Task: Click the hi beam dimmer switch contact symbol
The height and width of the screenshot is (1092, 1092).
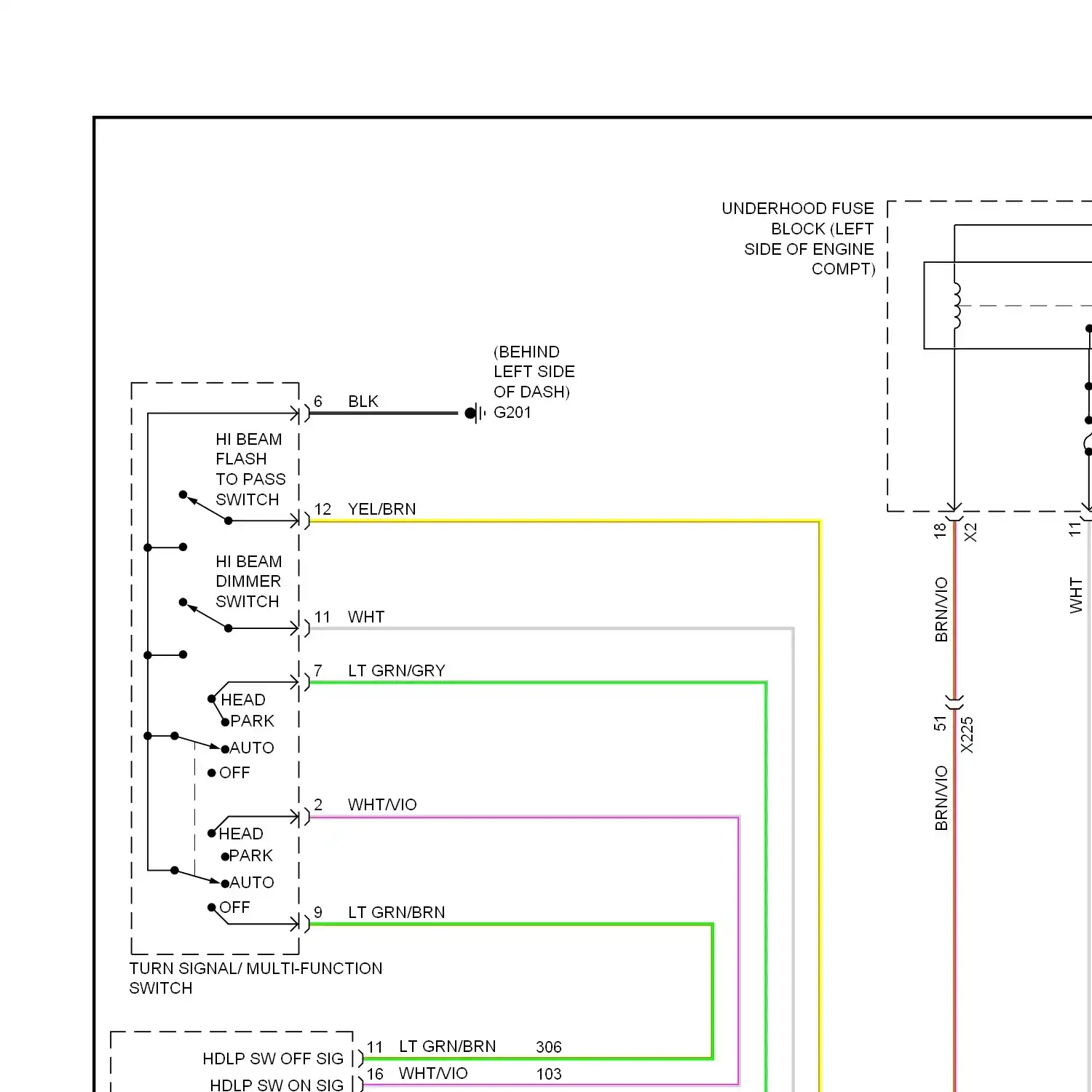Action: point(206,616)
